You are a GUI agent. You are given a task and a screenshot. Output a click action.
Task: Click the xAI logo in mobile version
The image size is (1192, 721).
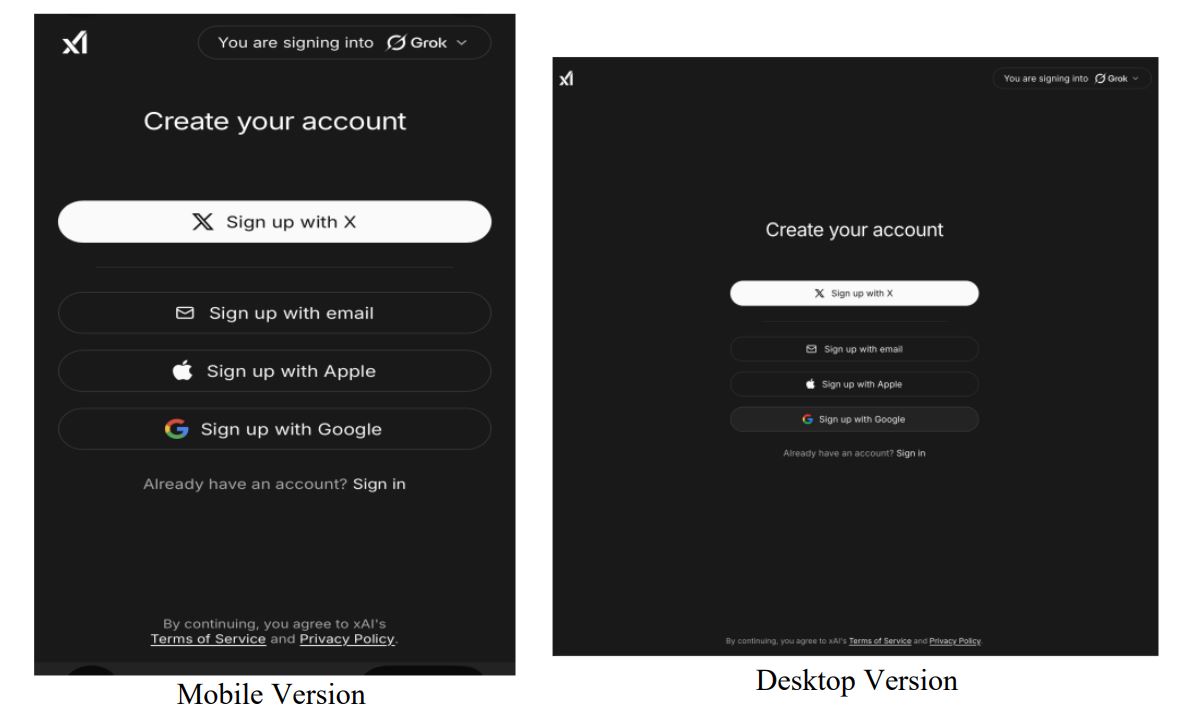point(74,43)
